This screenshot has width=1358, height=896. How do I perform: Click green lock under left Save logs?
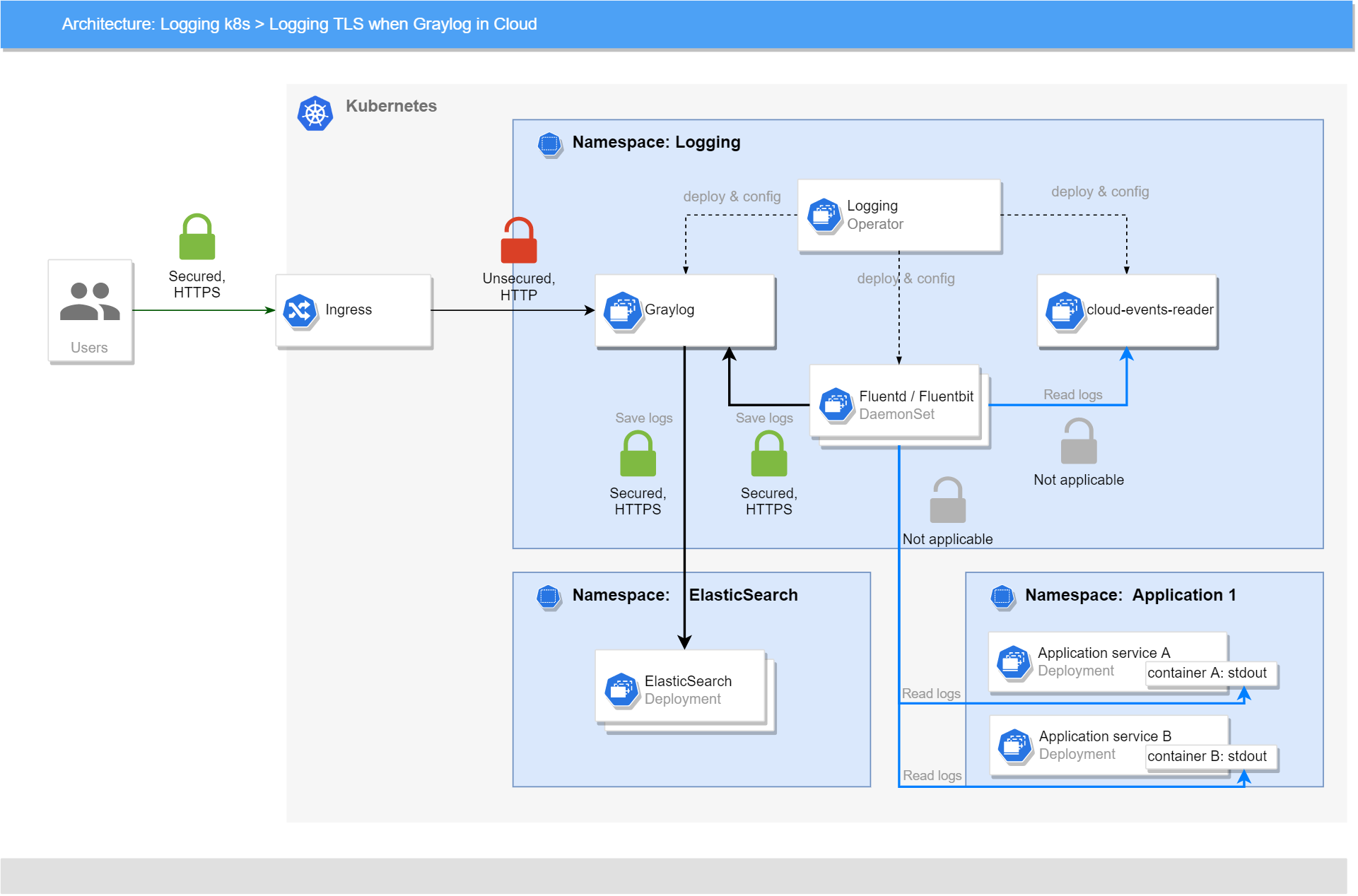[638, 454]
